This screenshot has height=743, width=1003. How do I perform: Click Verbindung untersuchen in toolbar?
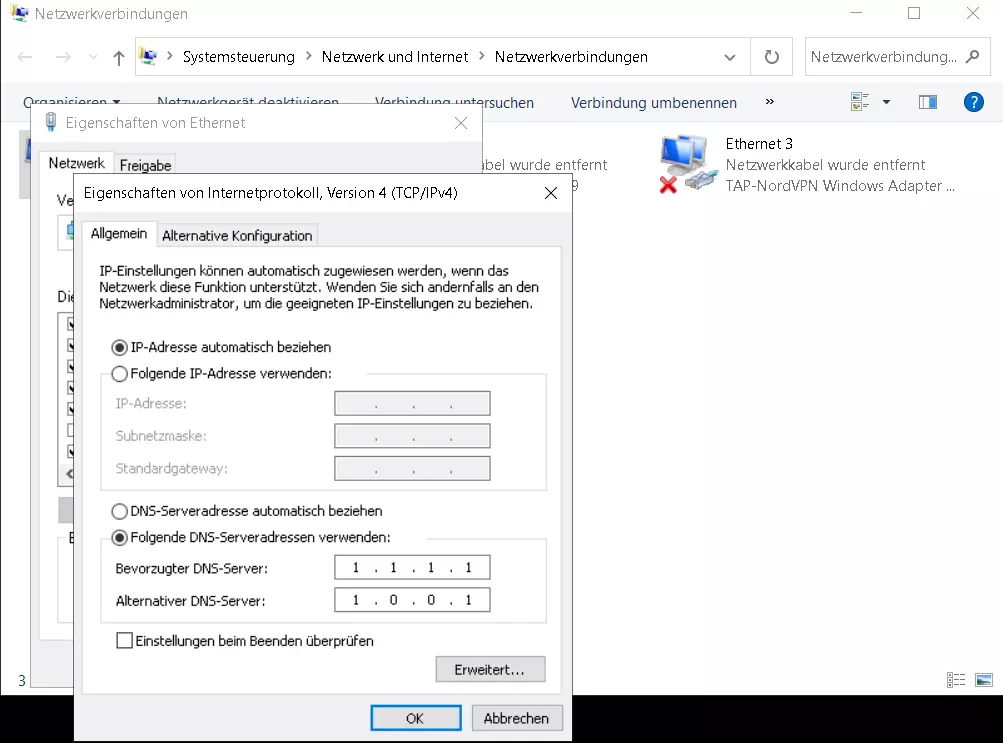point(454,103)
